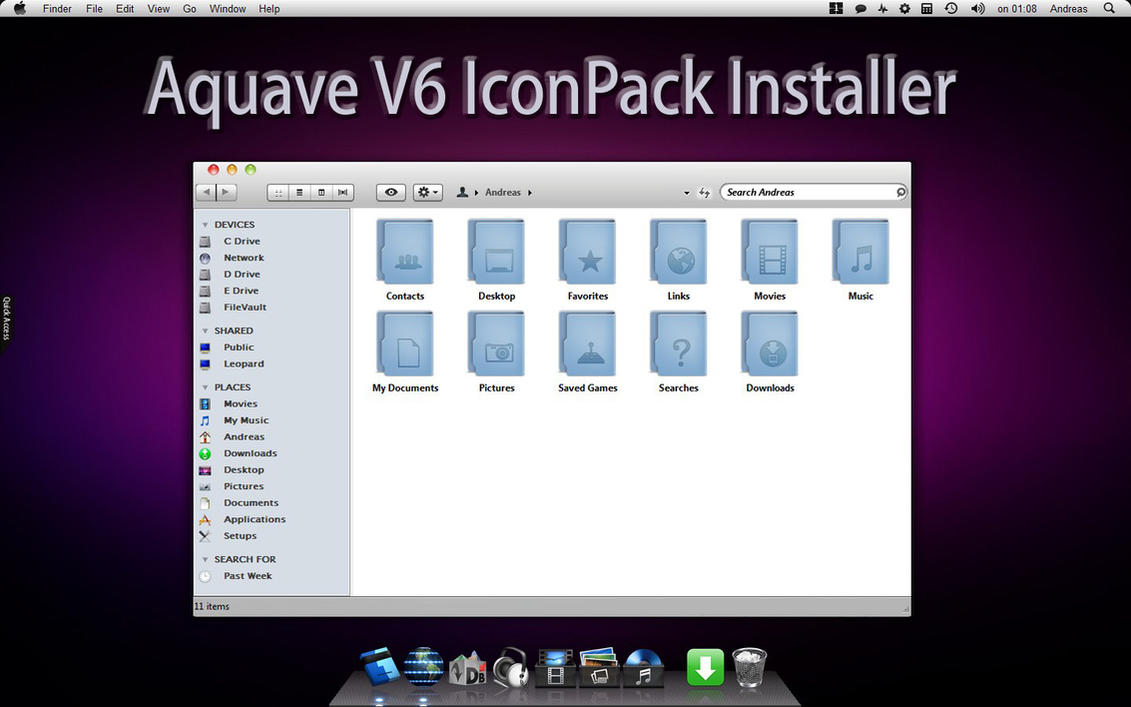Screen dimensions: 1131x707
Task: Switch to cover flow view
Action: coord(343,193)
